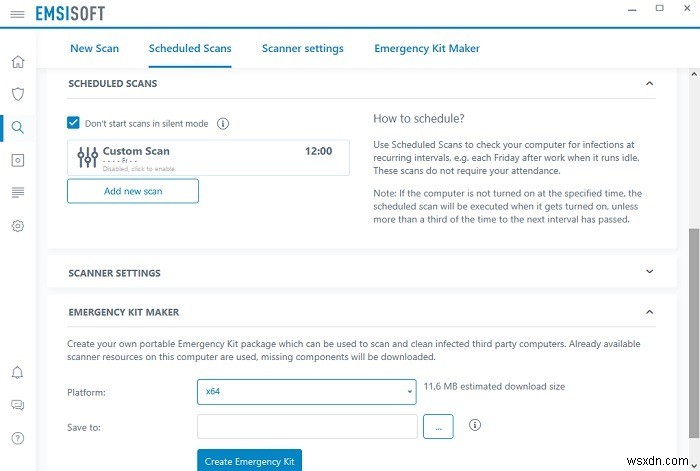Click the info icon beside the silent mode option
The image size is (700, 471).
point(223,124)
